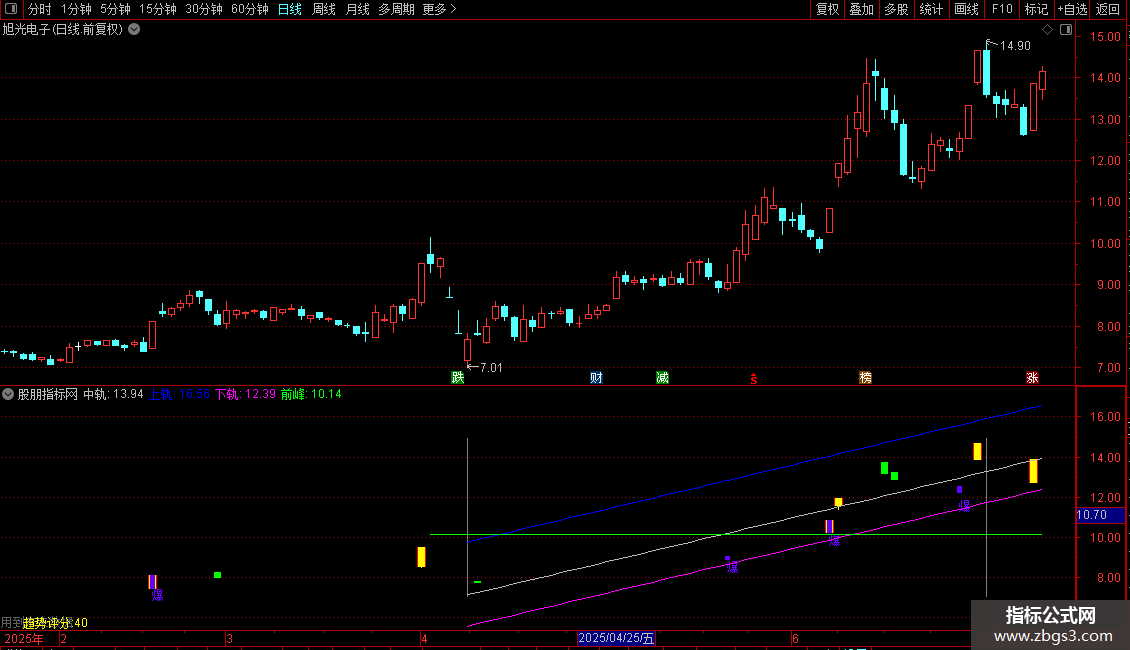Switch to 周线 weekly chart
The image size is (1130, 650).
(x=324, y=9)
